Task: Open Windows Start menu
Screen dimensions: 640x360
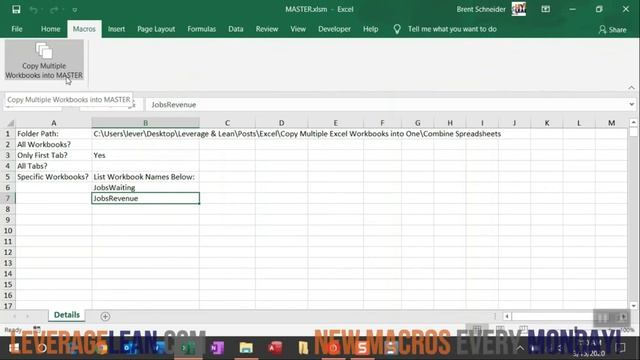Action: pyautogui.click(x=14, y=348)
